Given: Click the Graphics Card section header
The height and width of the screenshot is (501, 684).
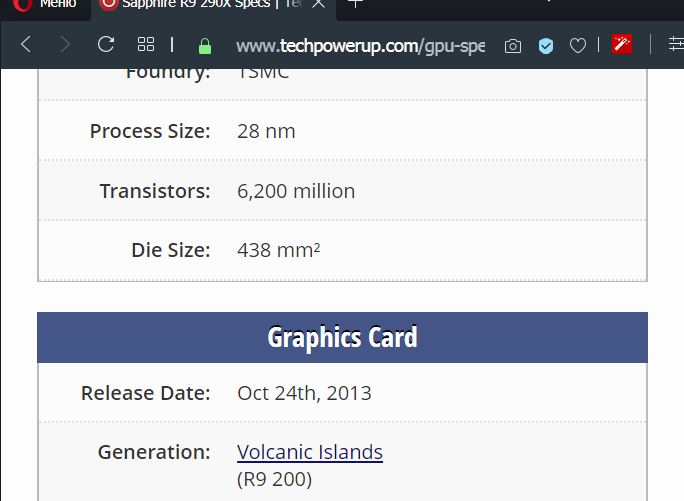Looking at the screenshot, I should pos(342,337).
